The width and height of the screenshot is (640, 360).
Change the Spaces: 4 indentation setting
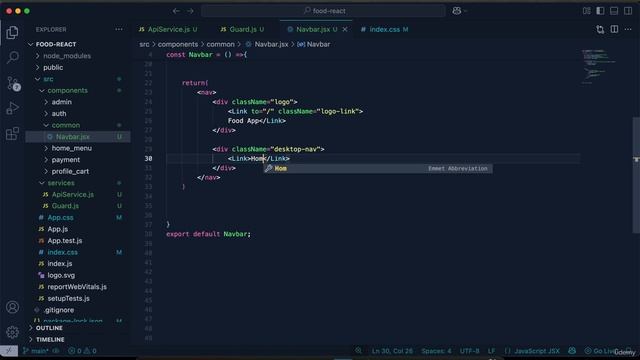pos(436,351)
